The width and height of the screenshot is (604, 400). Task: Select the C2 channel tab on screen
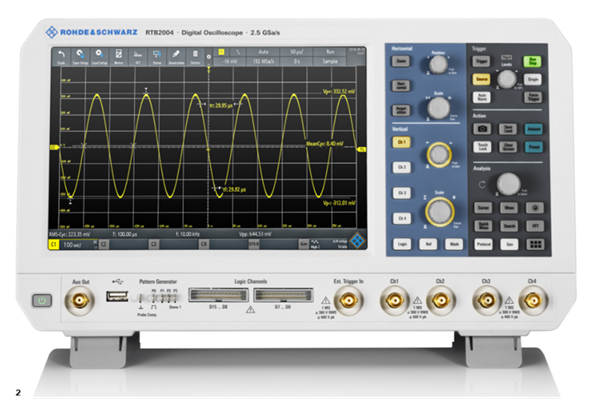point(105,242)
